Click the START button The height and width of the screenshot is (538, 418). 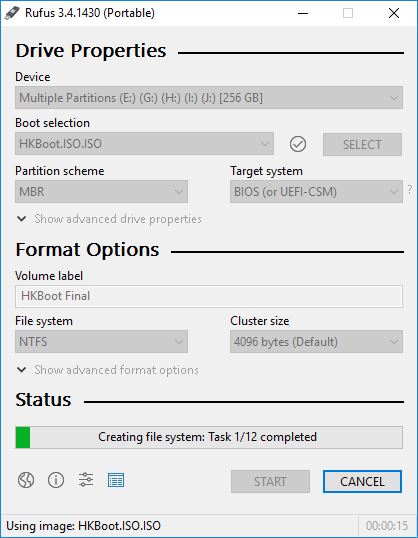click(270, 481)
